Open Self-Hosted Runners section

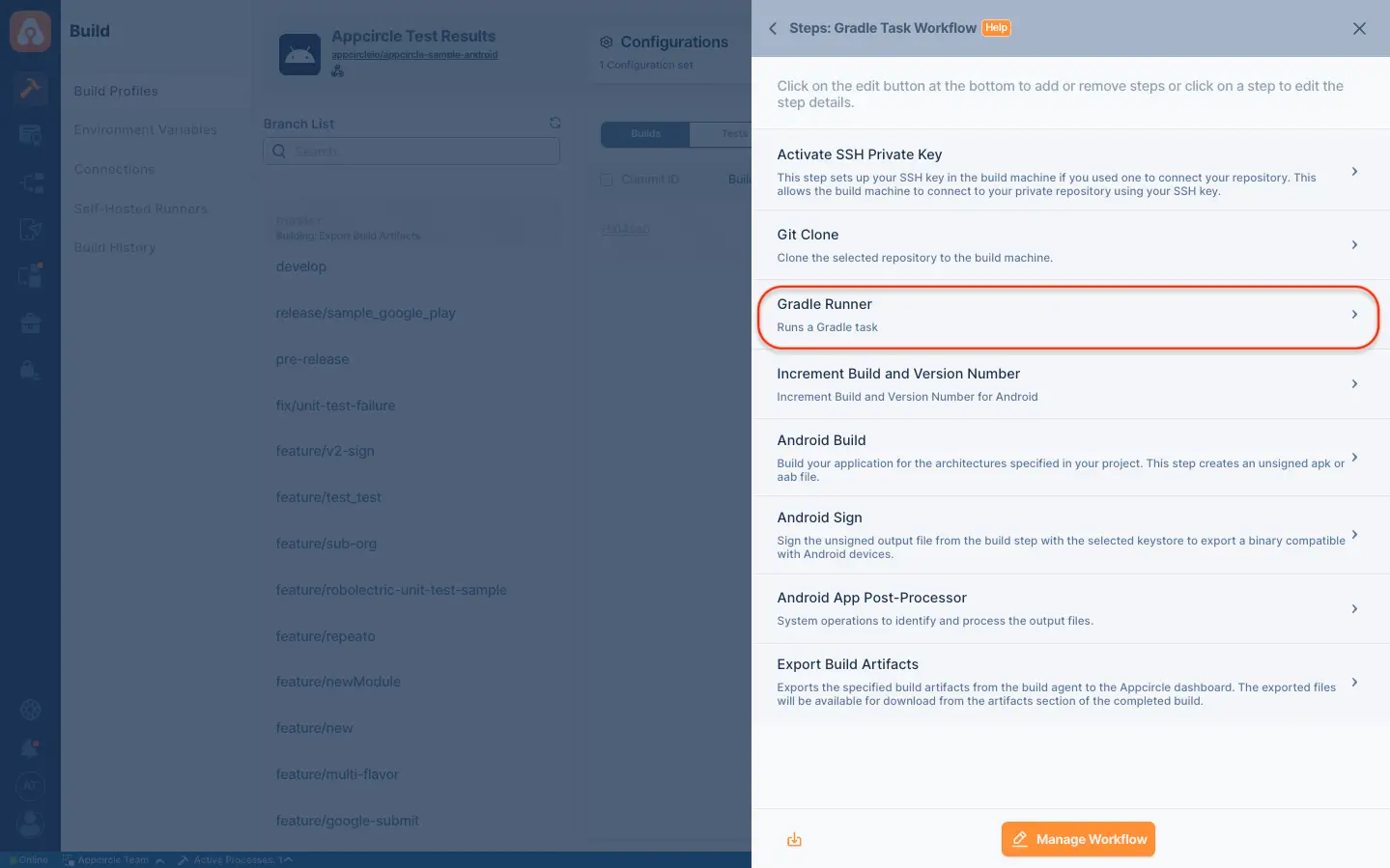(141, 209)
